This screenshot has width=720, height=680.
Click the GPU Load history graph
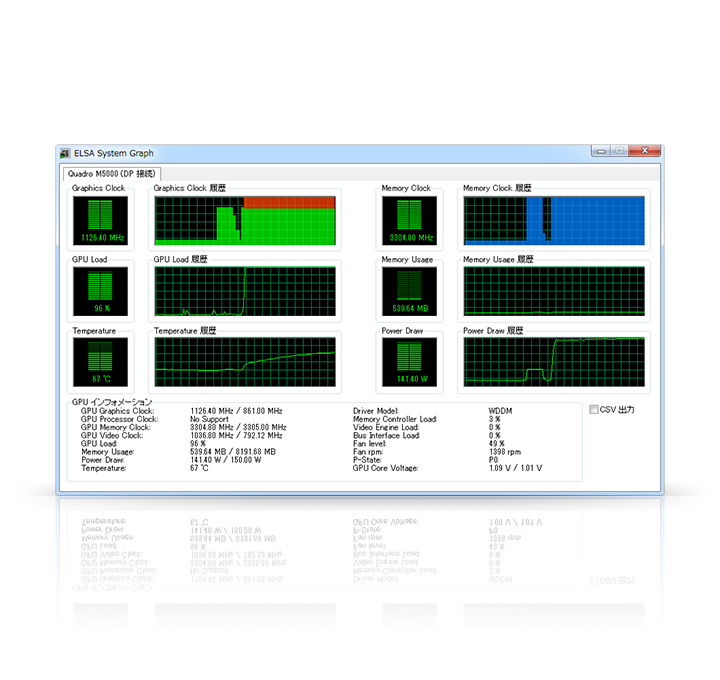(245, 292)
